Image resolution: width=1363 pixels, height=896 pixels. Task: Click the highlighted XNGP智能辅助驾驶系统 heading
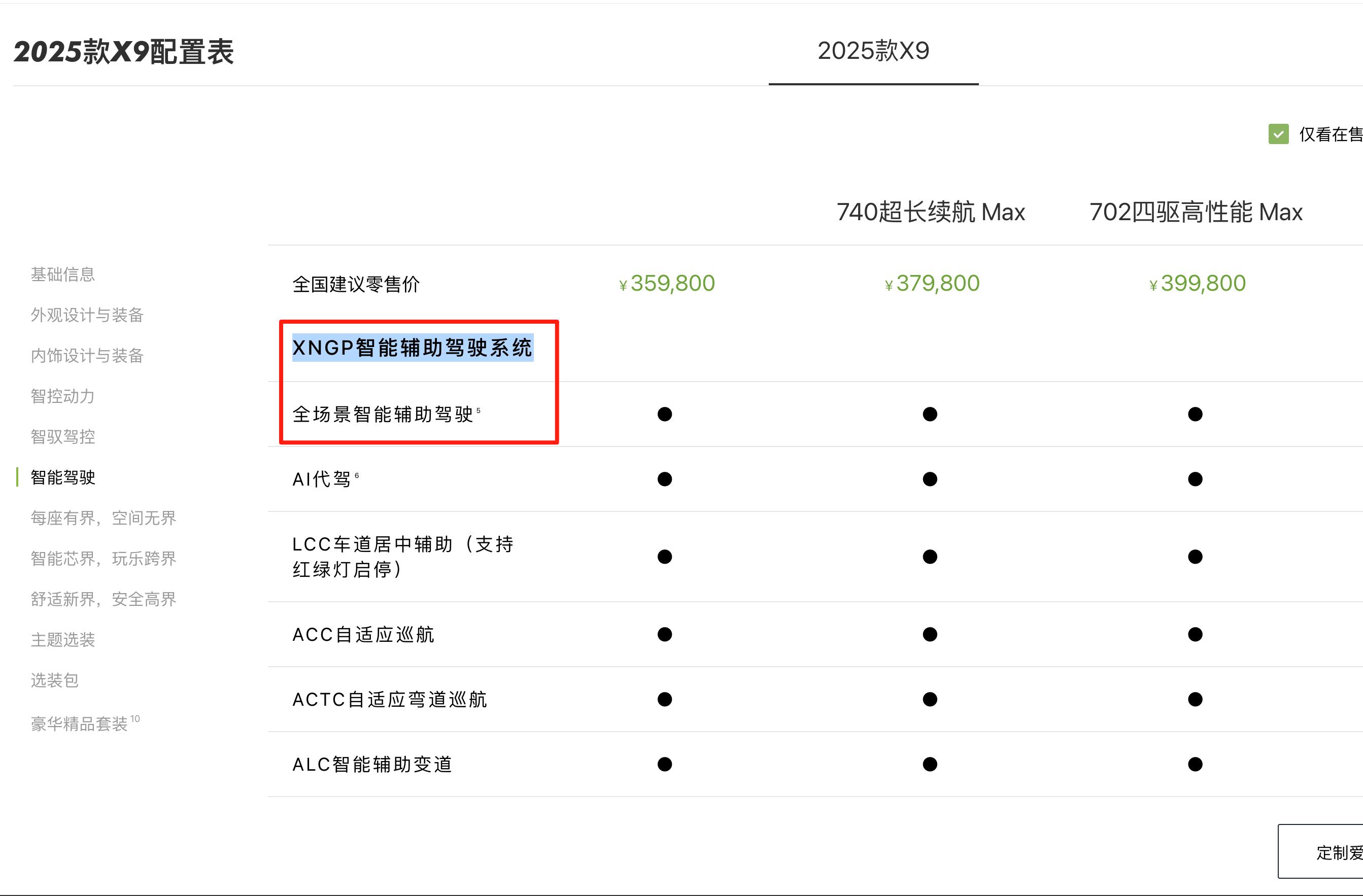click(413, 348)
